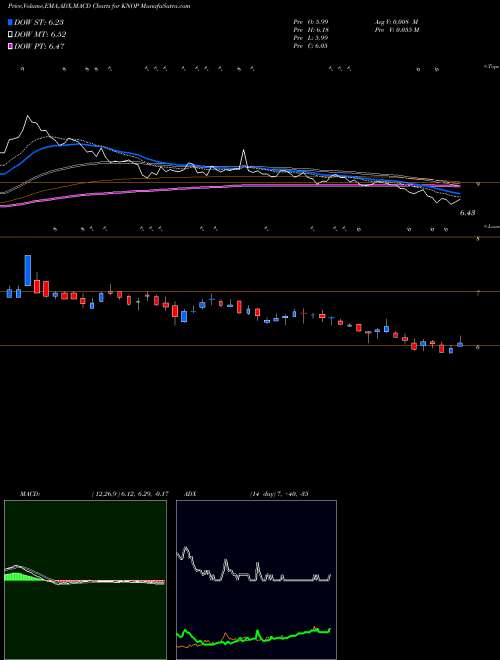Click the ADX panel heading label
The height and width of the screenshot is (660, 500).
[192, 494]
